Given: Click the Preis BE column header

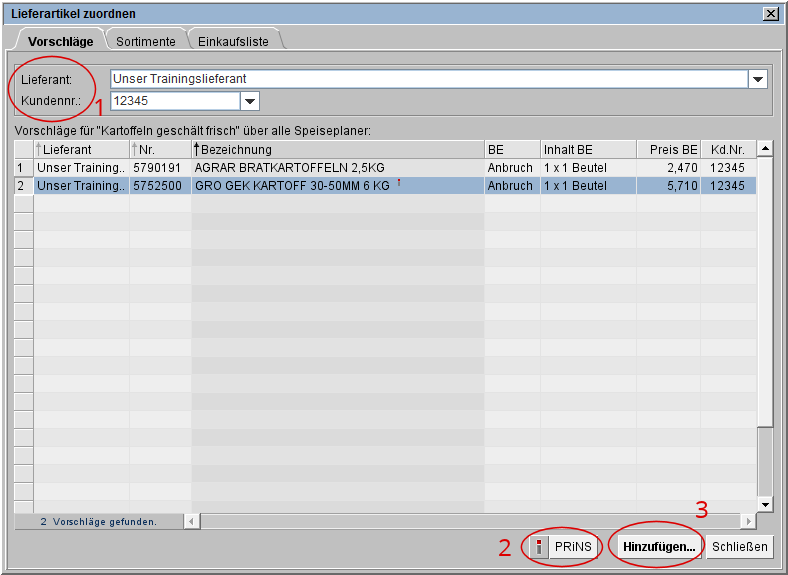Looking at the screenshot, I should coord(669,150).
